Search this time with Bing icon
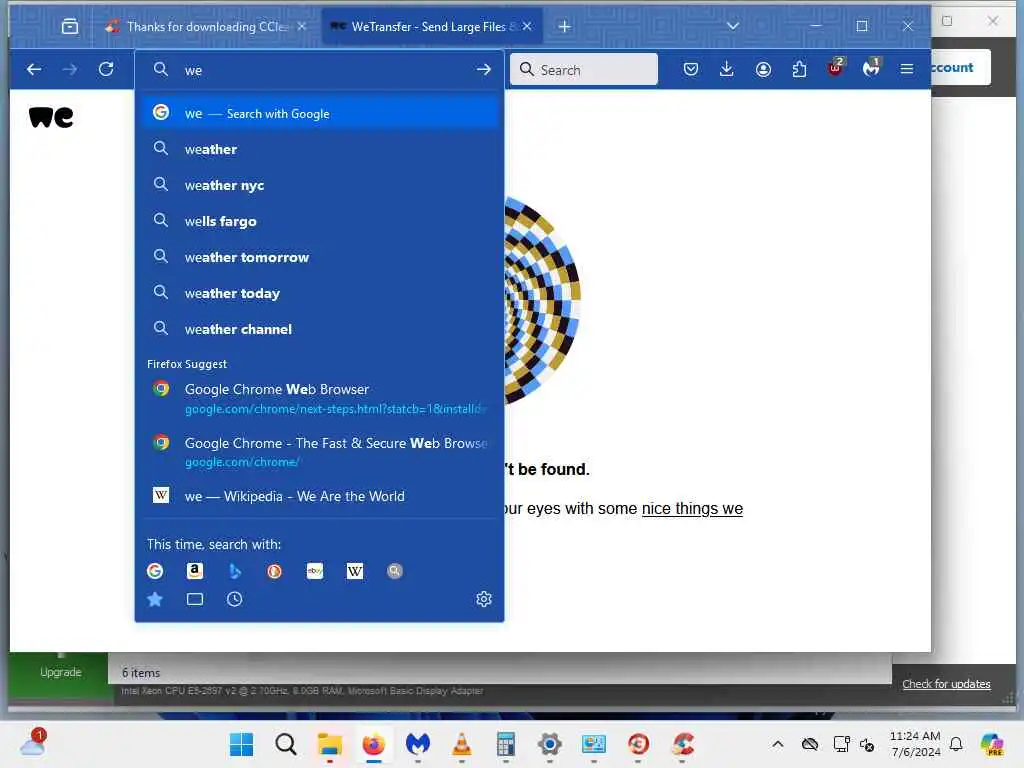This screenshot has height=768, width=1024. pyautogui.click(x=235, y=571)
